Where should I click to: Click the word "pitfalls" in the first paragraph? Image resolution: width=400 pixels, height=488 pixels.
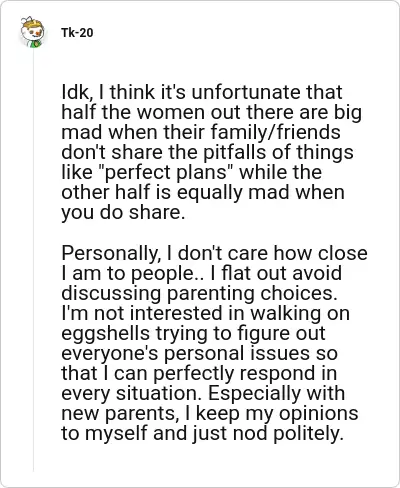tap(235, 152)
